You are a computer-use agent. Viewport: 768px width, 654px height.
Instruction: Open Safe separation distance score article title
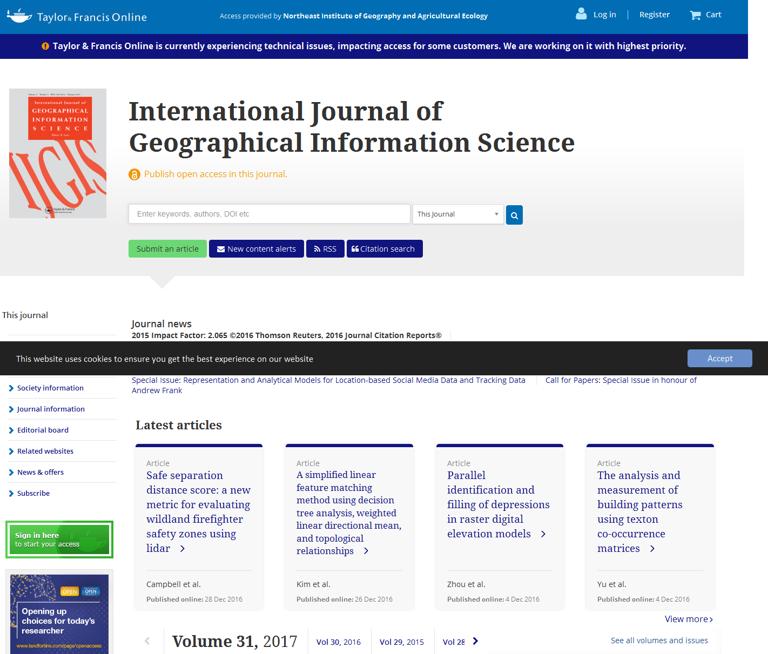click(198, 511)
